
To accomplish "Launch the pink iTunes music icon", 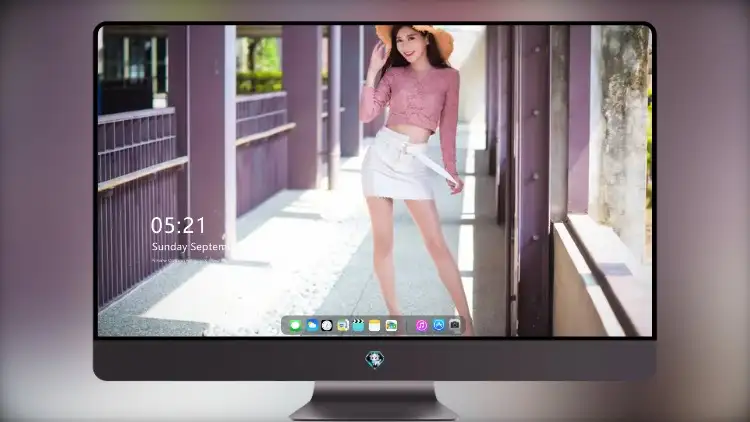I will click(x=421, y=326).
